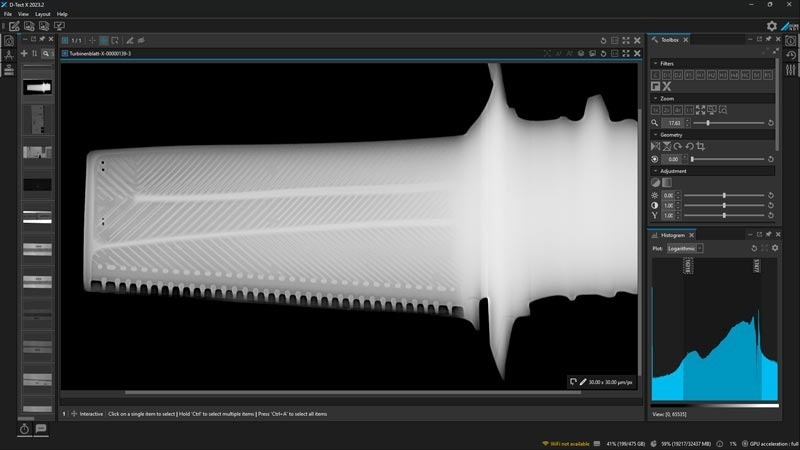Image resolution: width=800 pixels, height=450 pixels.
Task: Open the Logarithmic plot dropdown
Action: tap(685, 248)
